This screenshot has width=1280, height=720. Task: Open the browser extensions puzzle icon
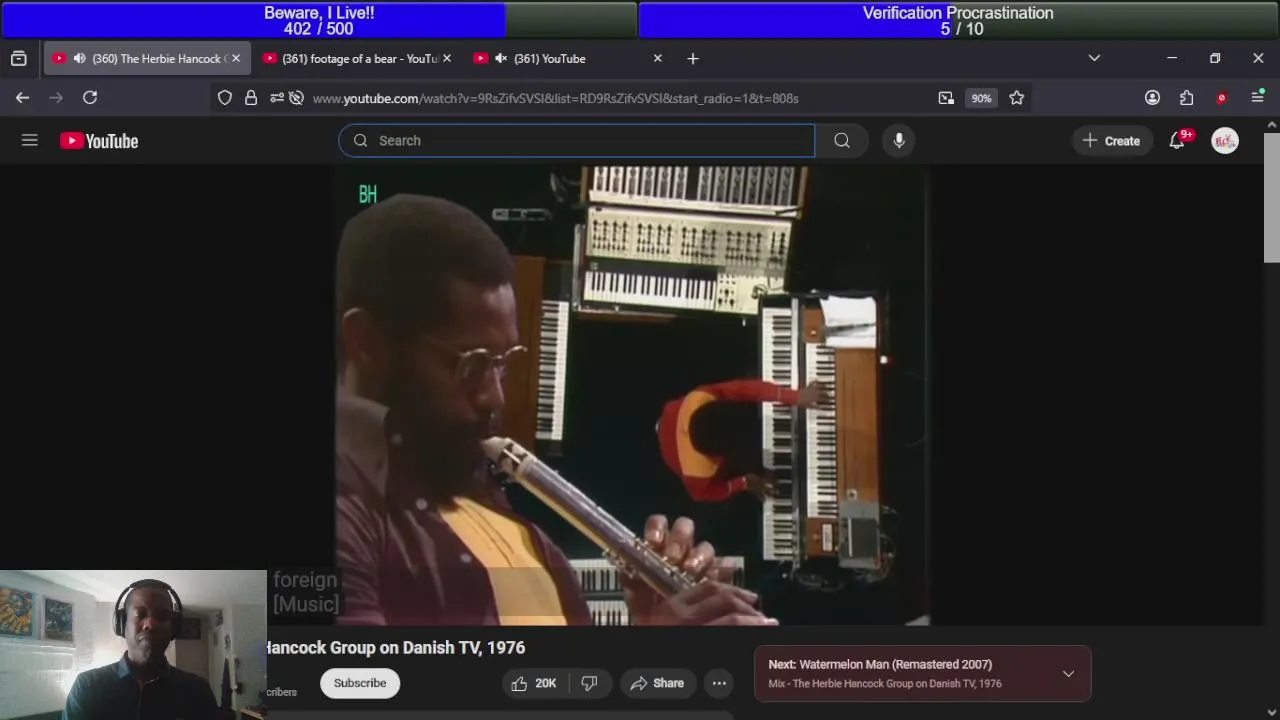(1186, 98)
